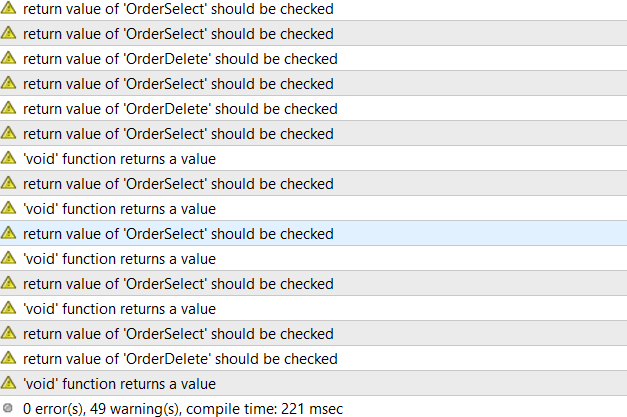The image size is (627, 417).
Task: Click the warning icon of the final 'void' function warning
Action: [8, 383]
